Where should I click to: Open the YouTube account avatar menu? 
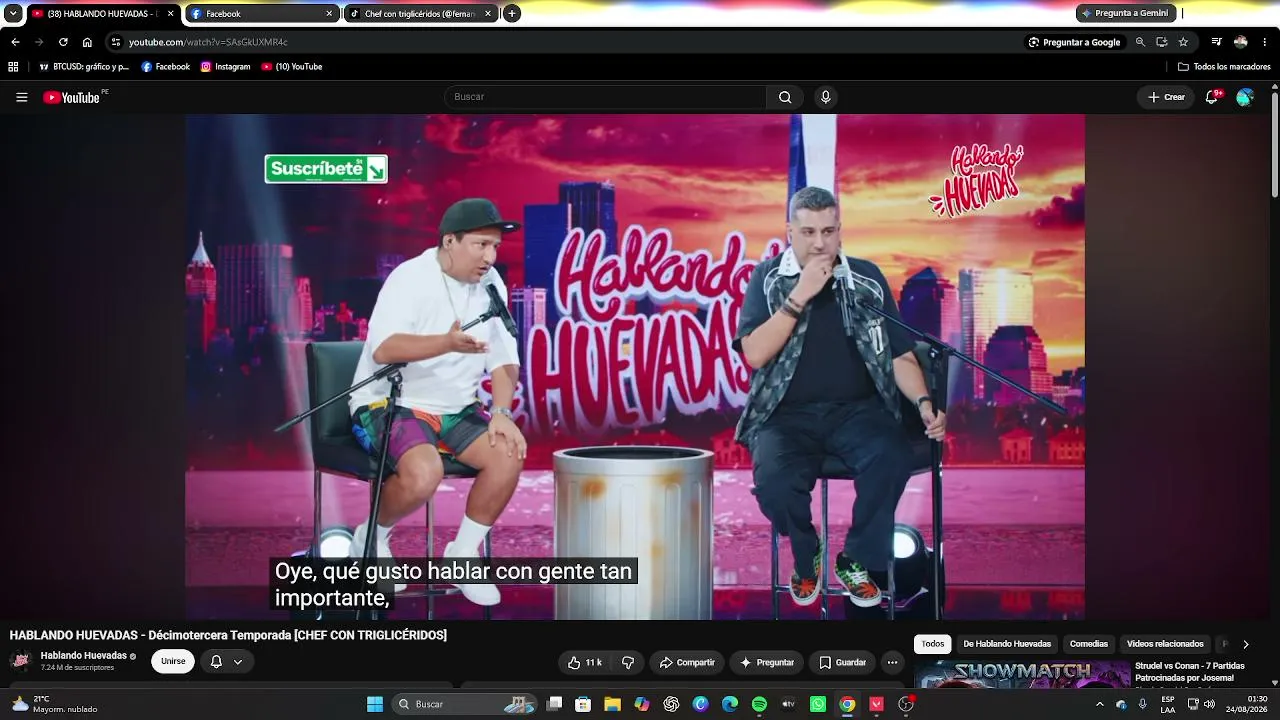(1245, 97)
